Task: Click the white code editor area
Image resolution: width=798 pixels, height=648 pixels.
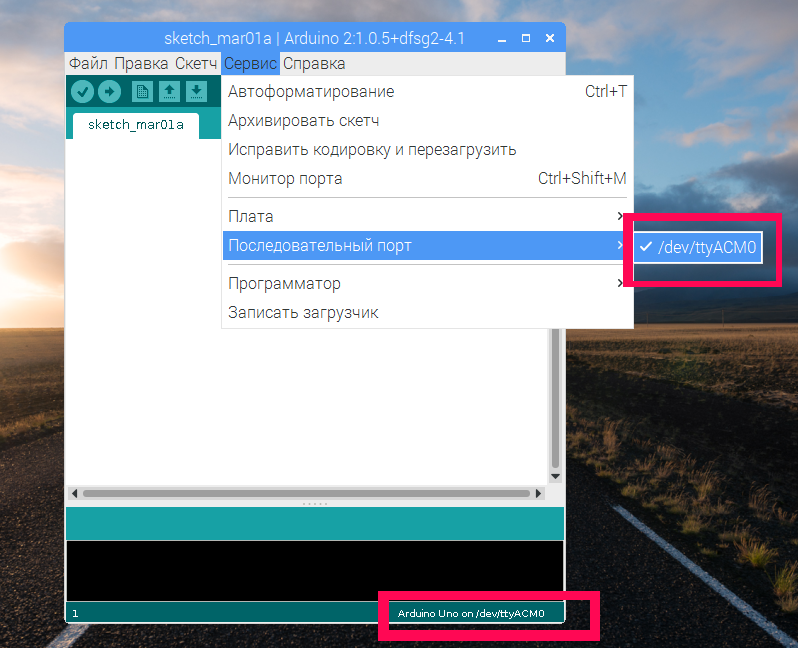Action: pos(307,406)
